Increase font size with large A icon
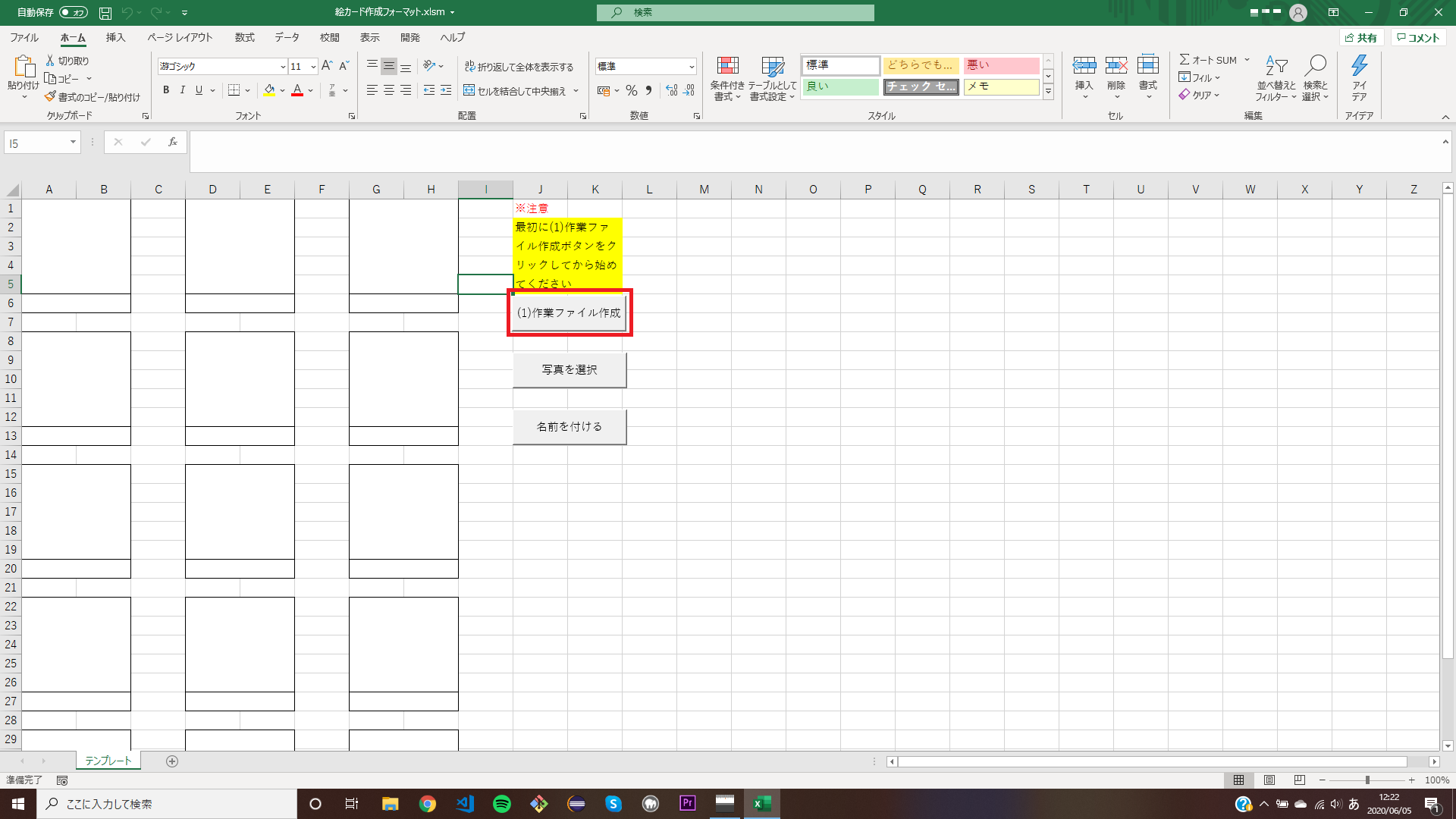1456x819 pixels. click(327, 66)
